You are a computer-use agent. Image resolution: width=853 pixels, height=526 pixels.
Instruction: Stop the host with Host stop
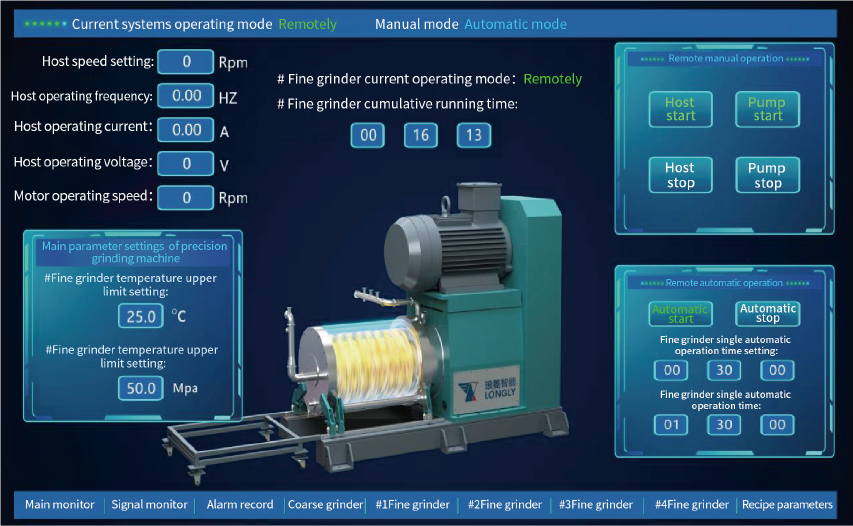pos(681,175)
